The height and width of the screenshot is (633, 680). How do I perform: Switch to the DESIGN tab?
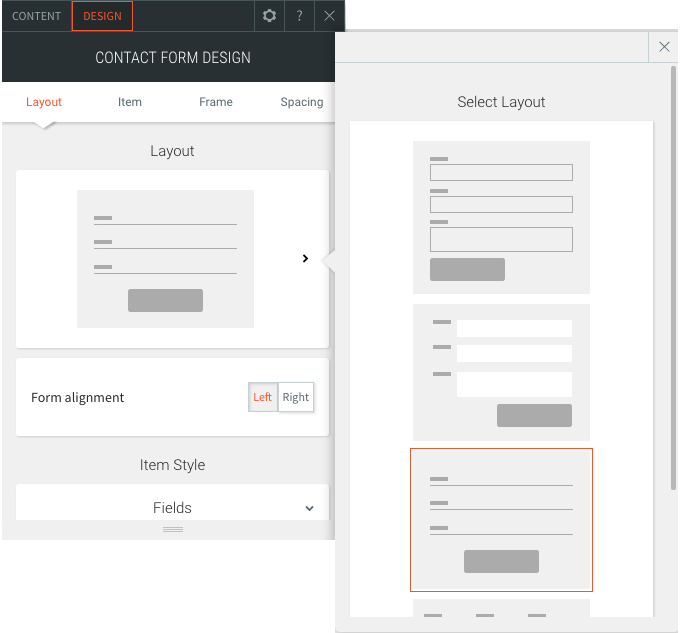coord(102,16)
